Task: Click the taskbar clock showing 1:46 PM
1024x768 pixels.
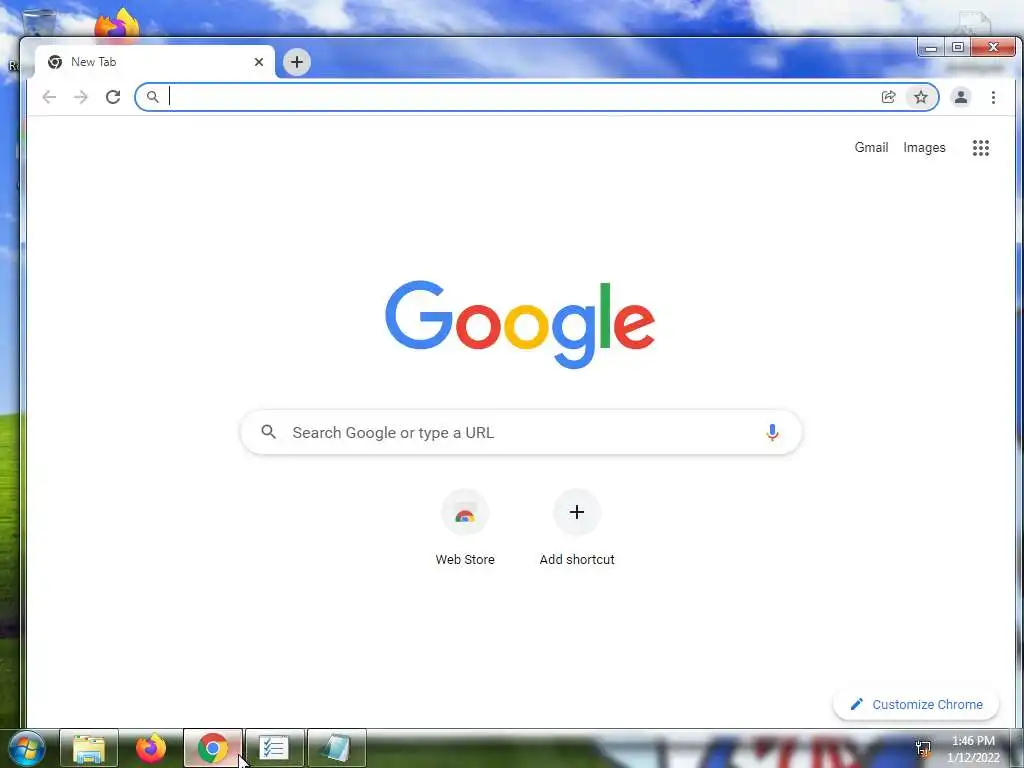Action: 974,749
